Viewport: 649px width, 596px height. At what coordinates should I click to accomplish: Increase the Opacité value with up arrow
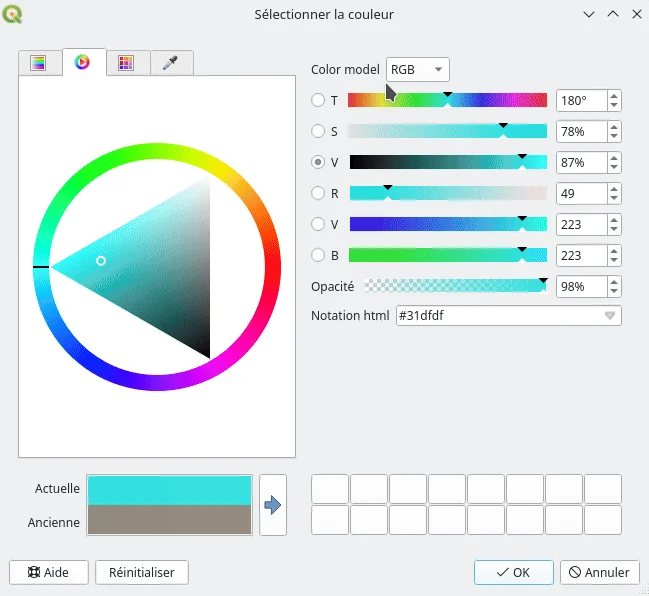[613, 281]
